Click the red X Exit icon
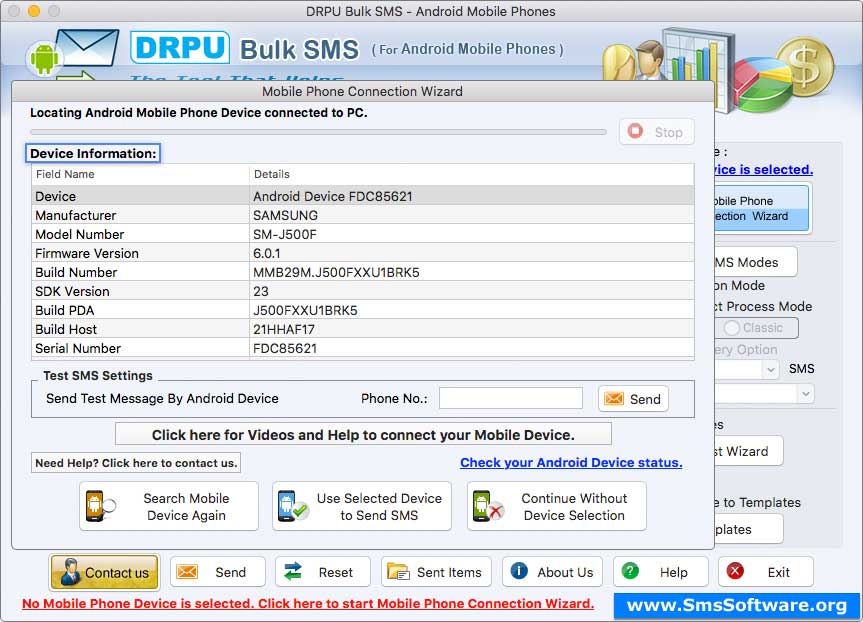Image resolution: width=863 pixels, height=622 pixels. pyautogui.click(x=735, y=571)
